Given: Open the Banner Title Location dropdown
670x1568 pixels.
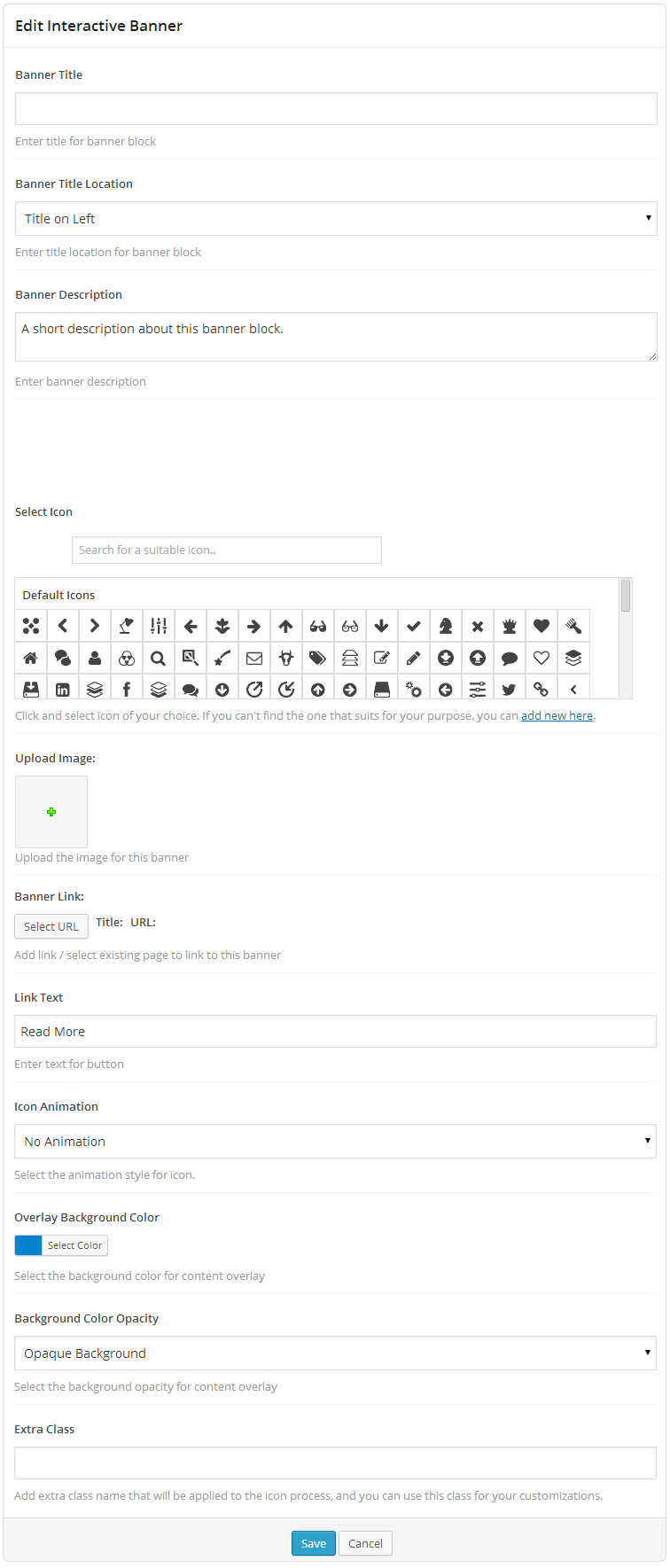Looking at the screenshot, I should coord(336,219).
